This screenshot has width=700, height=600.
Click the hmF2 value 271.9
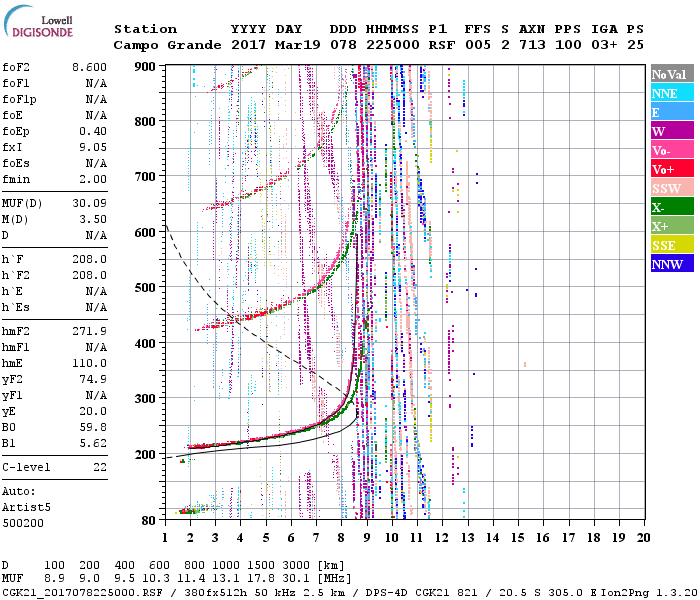tap(89, 331)
